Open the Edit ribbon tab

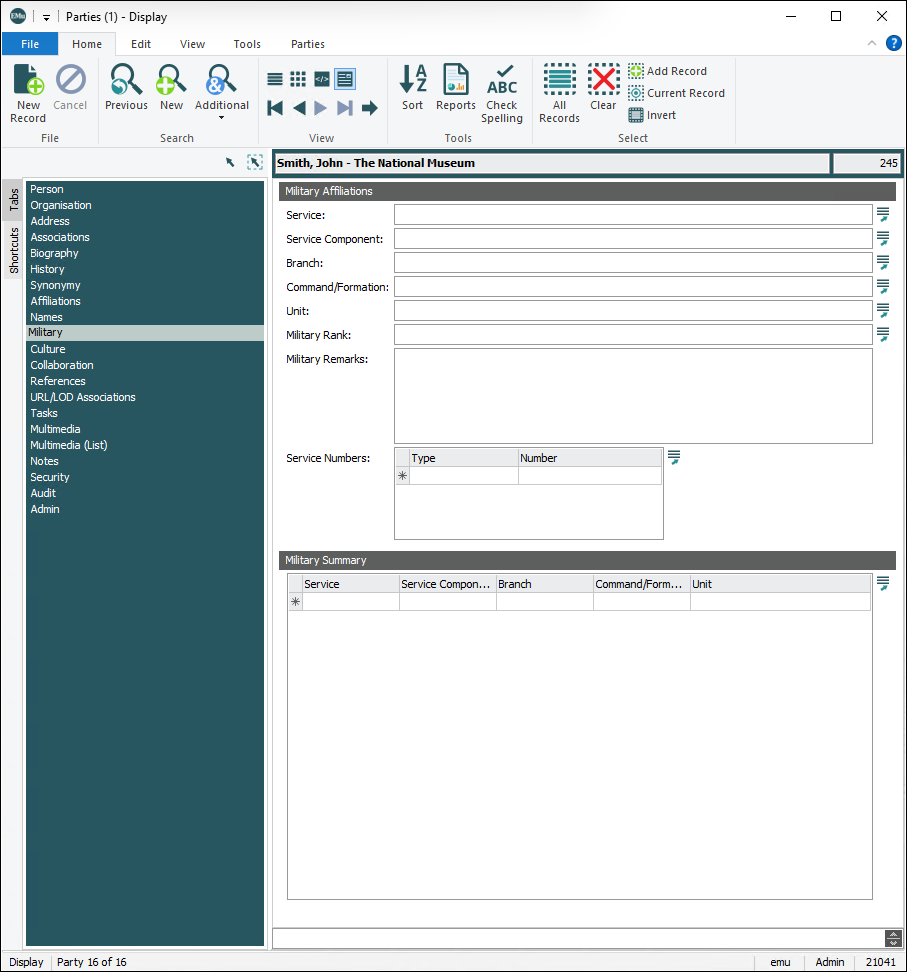141,44
